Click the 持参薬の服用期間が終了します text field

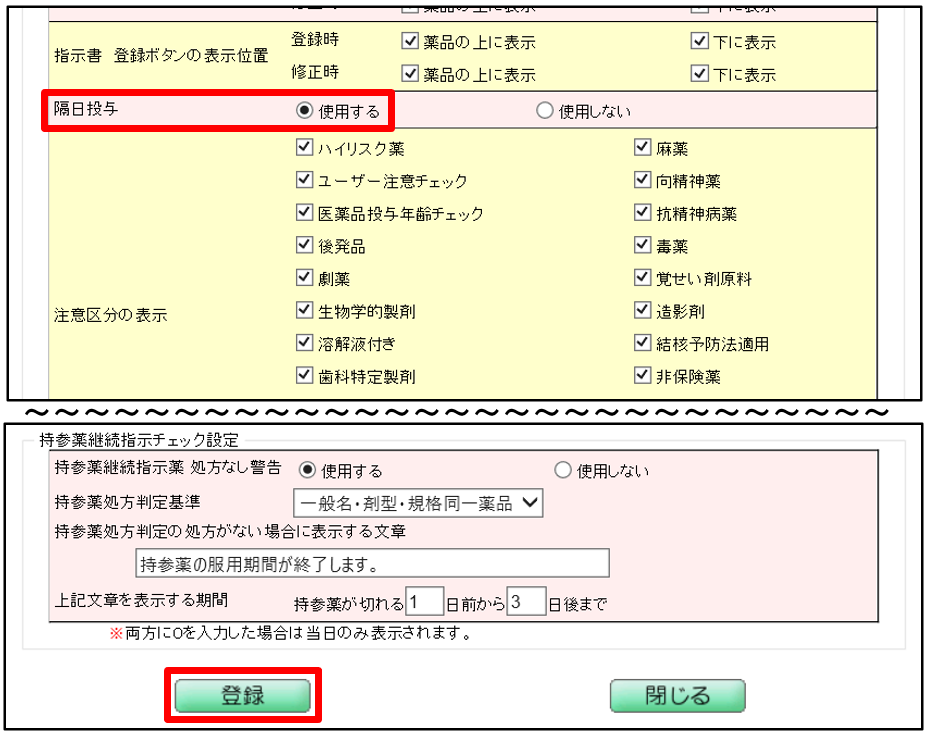point(371,564)
